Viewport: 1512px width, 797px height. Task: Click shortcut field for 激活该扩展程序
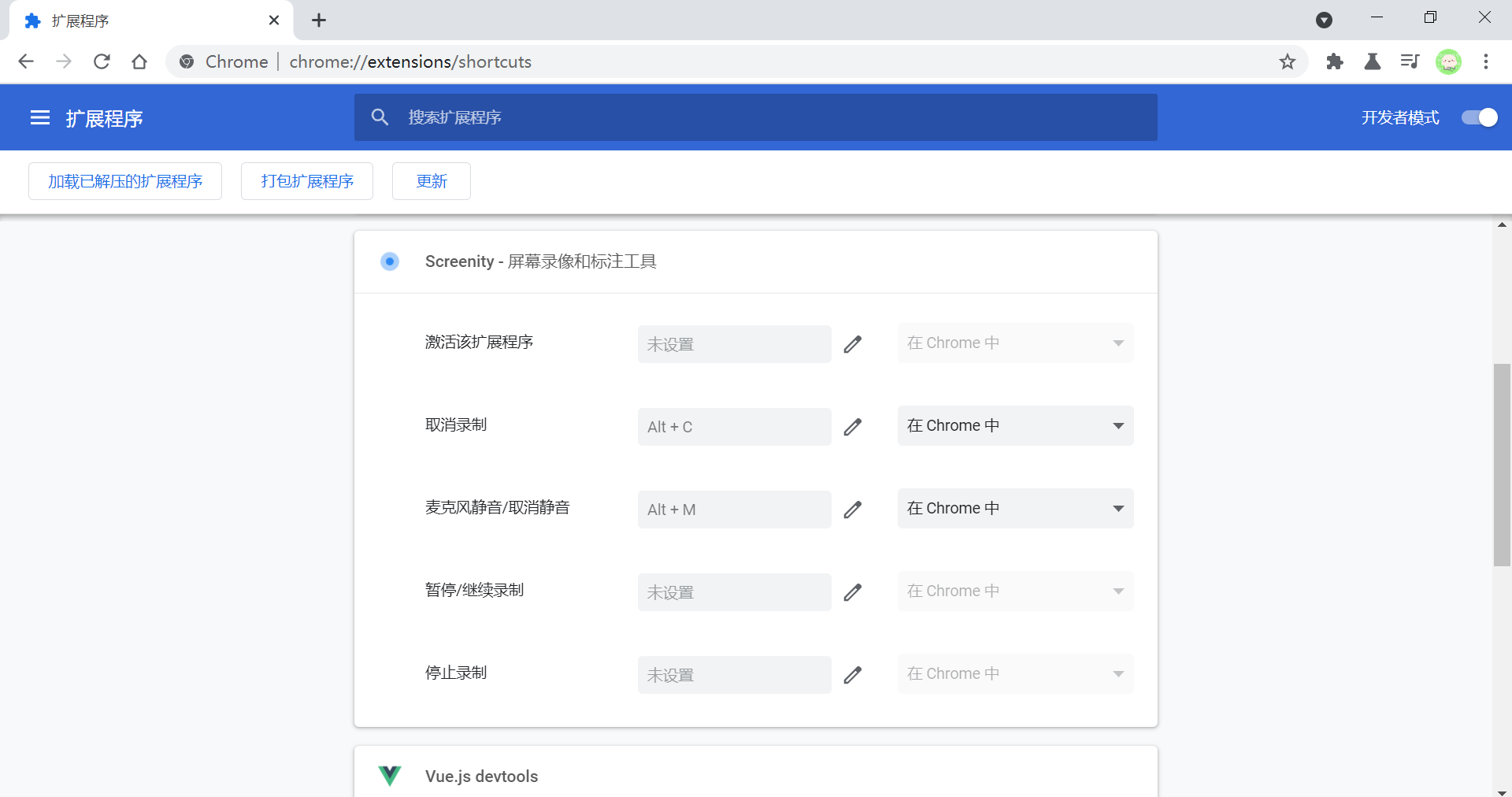coord(735,344)
